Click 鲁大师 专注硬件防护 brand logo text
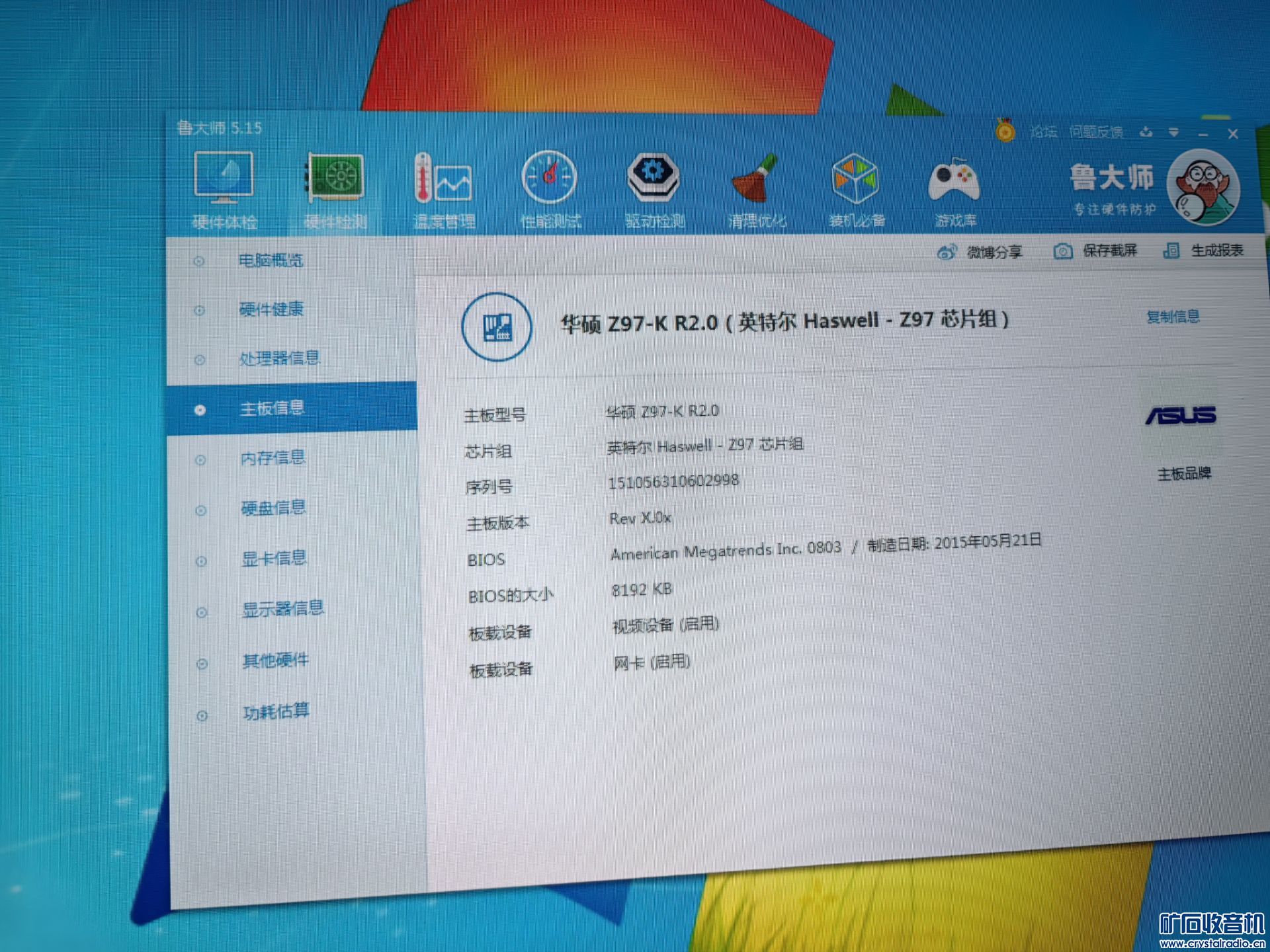Screen dimensions: 1270x952 point(1113,189)
